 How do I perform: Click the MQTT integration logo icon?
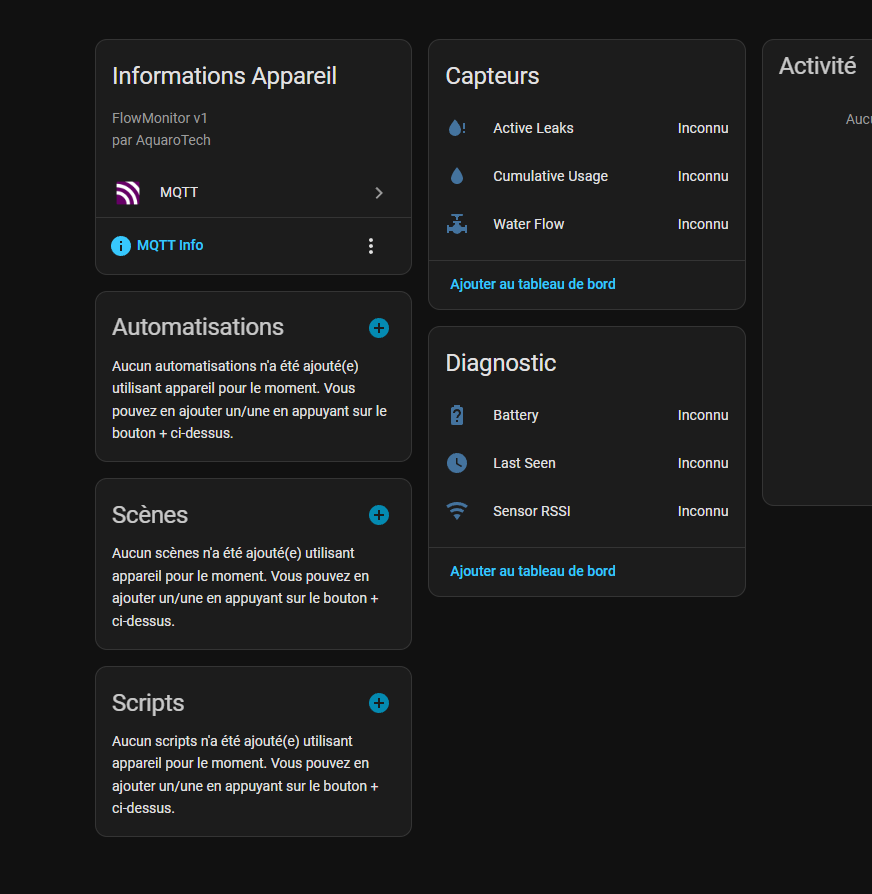[127, 193]
